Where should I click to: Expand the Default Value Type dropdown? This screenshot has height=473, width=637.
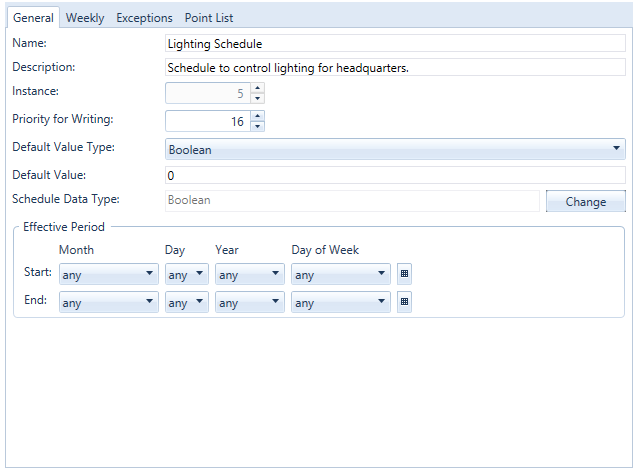(x=395, y=150)
